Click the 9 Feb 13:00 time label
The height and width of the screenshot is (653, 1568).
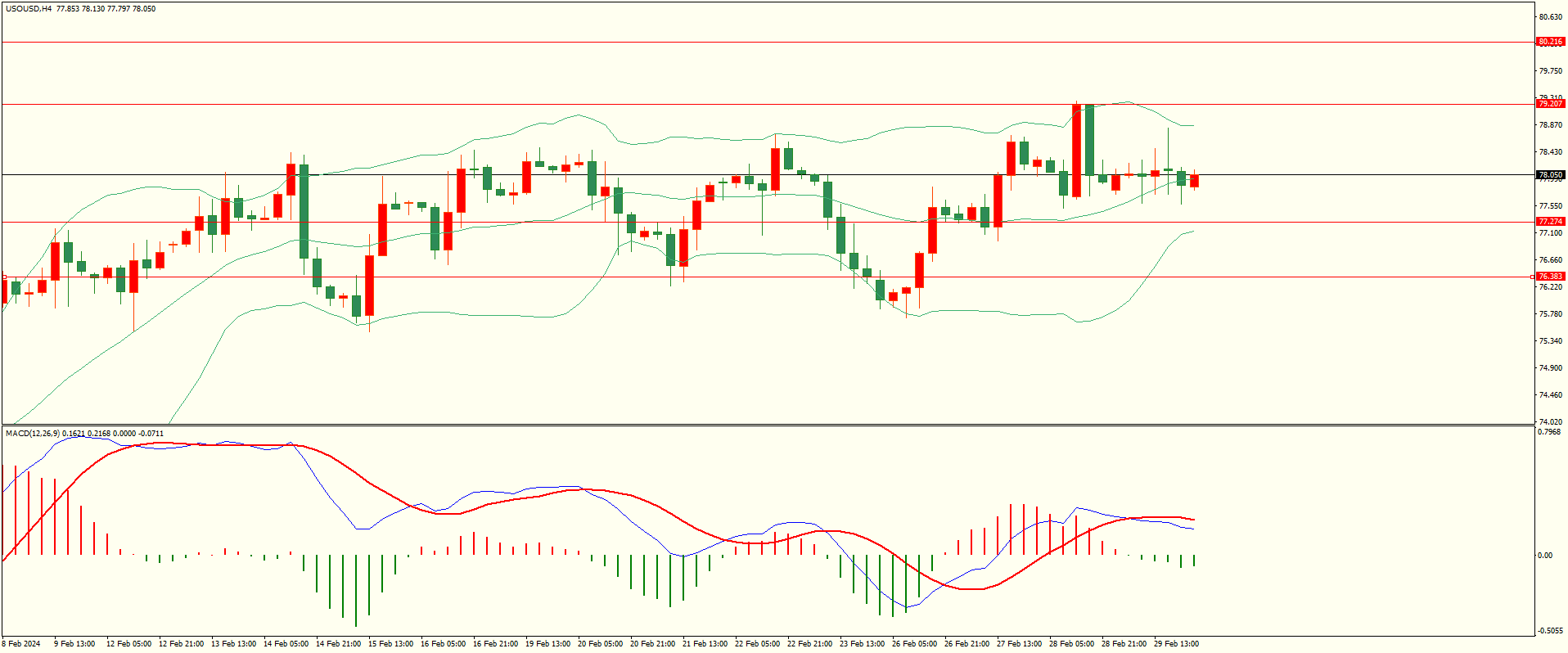pyautogui.click(x=74, y=644)
